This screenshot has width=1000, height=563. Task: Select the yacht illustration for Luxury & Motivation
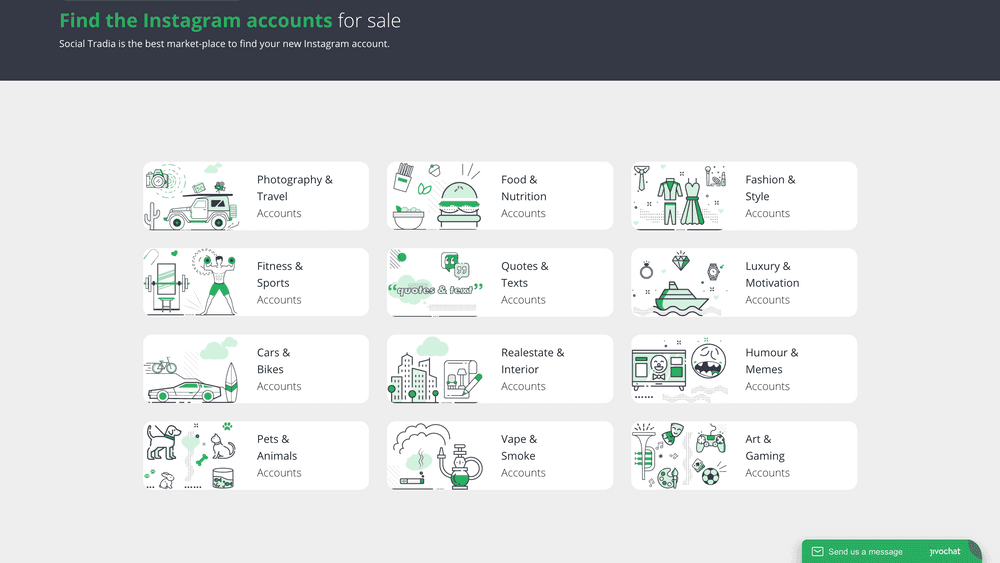click(x=680, y=283)
